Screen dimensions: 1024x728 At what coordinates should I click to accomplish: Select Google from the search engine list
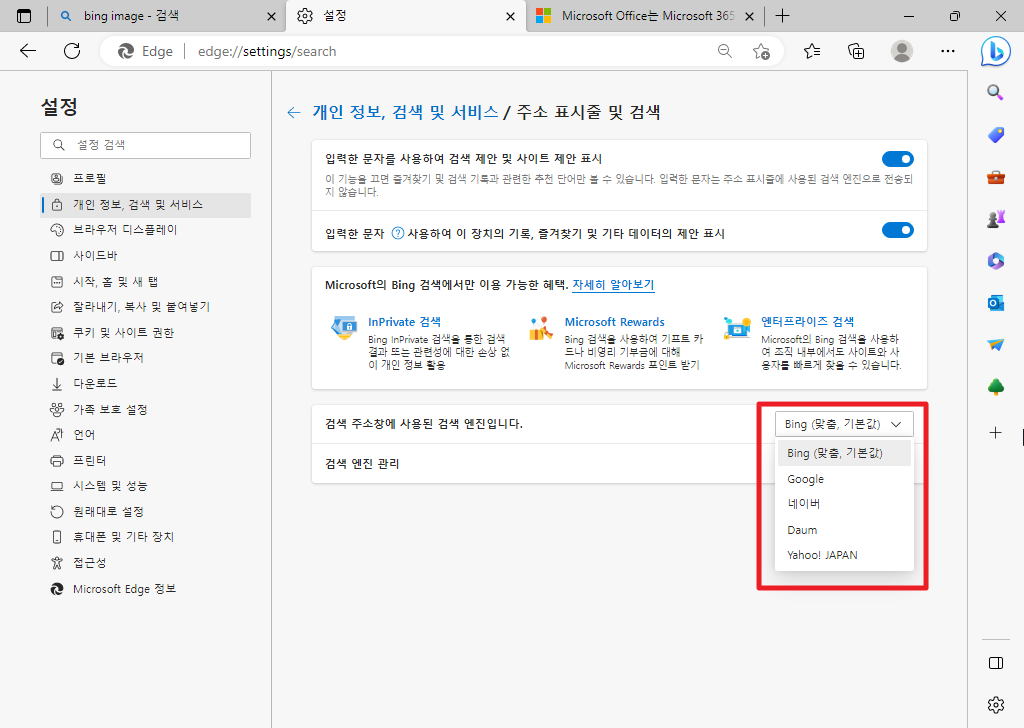pyautogui.click(x=844, y=479)
